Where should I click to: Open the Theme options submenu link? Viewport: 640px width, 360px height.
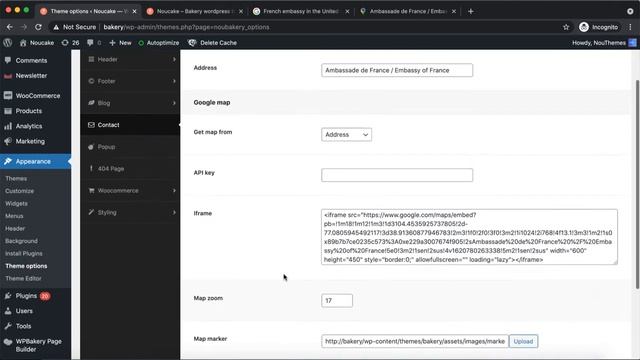[26, 266]
